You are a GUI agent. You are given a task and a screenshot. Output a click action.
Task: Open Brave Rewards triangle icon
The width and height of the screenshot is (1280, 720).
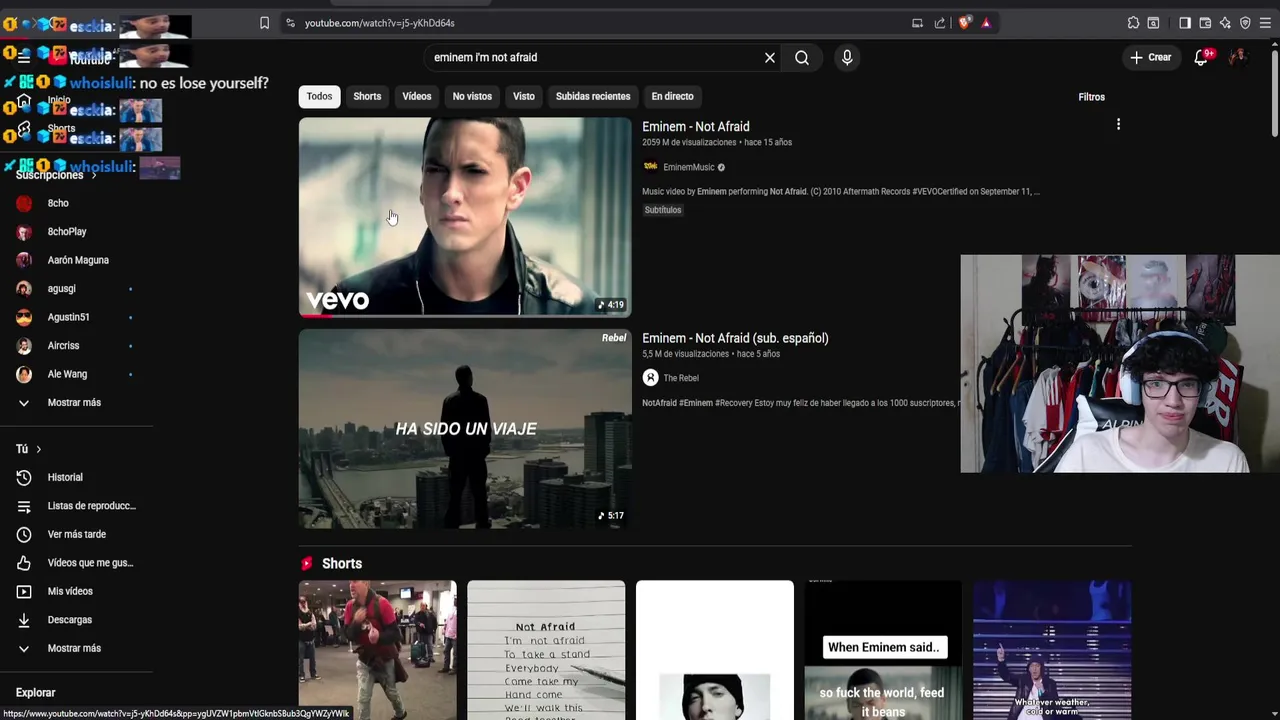[x=986, y=23]
